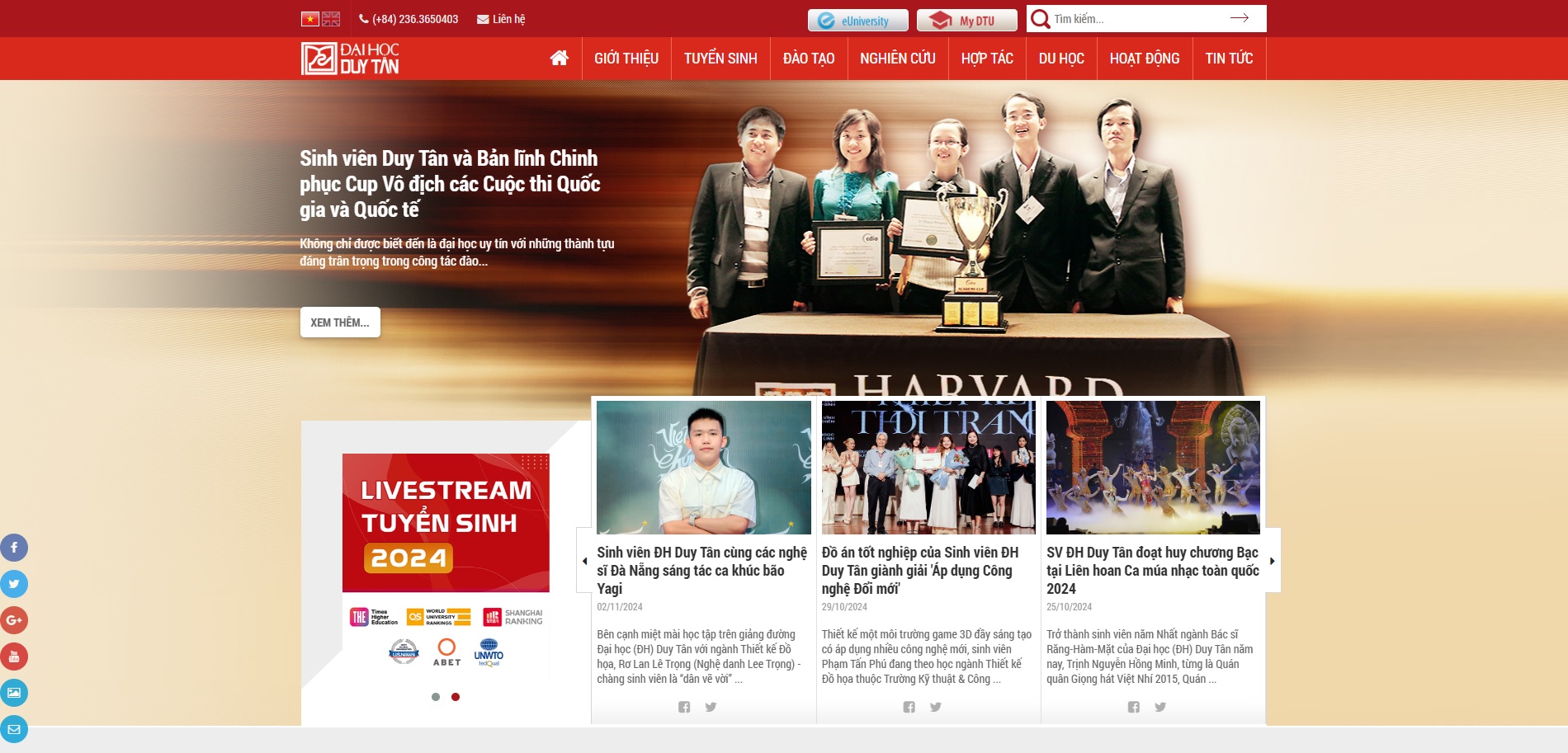
Task: Click the UNWTO TedQual logo
Action: (x=489, y=652)
